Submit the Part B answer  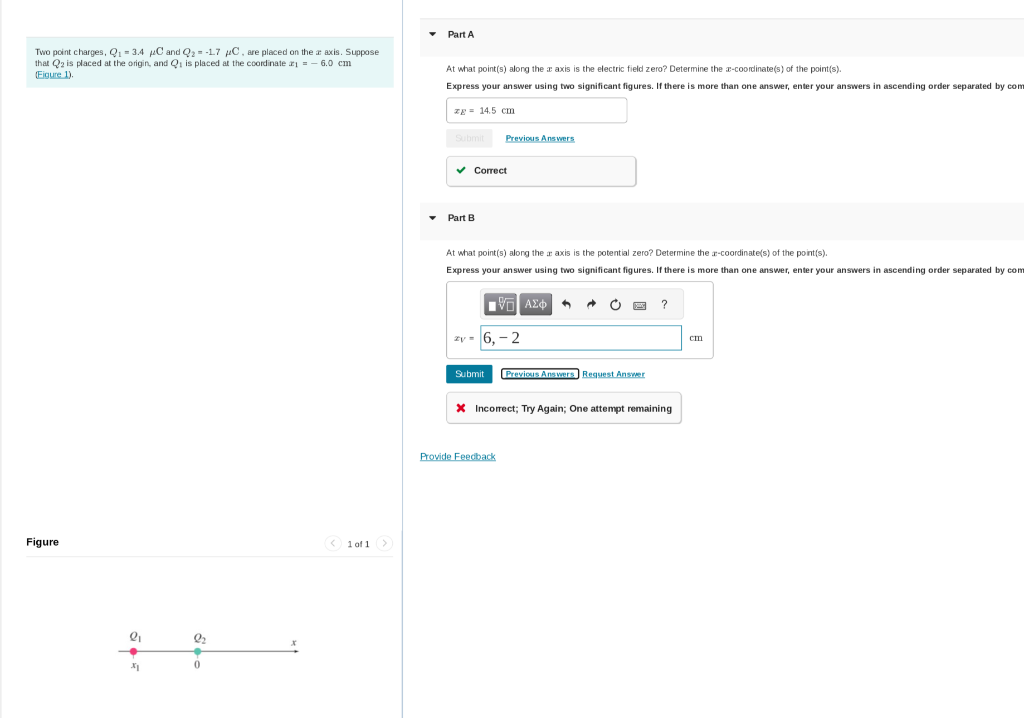468,373
